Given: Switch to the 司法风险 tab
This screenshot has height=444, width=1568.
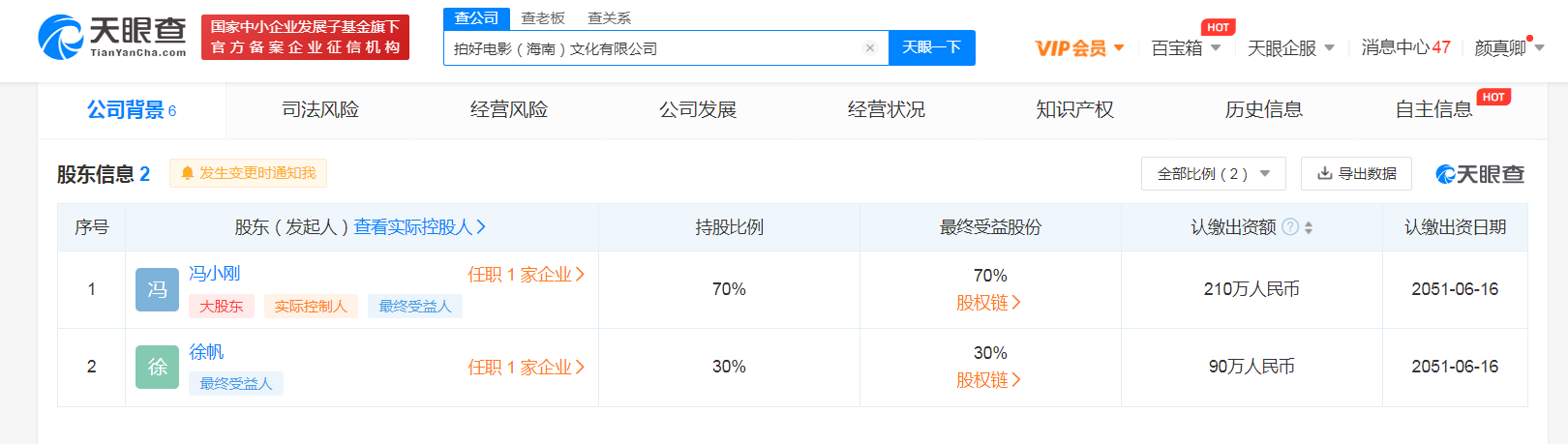Looking at the screenshot, I should (320, 110).
